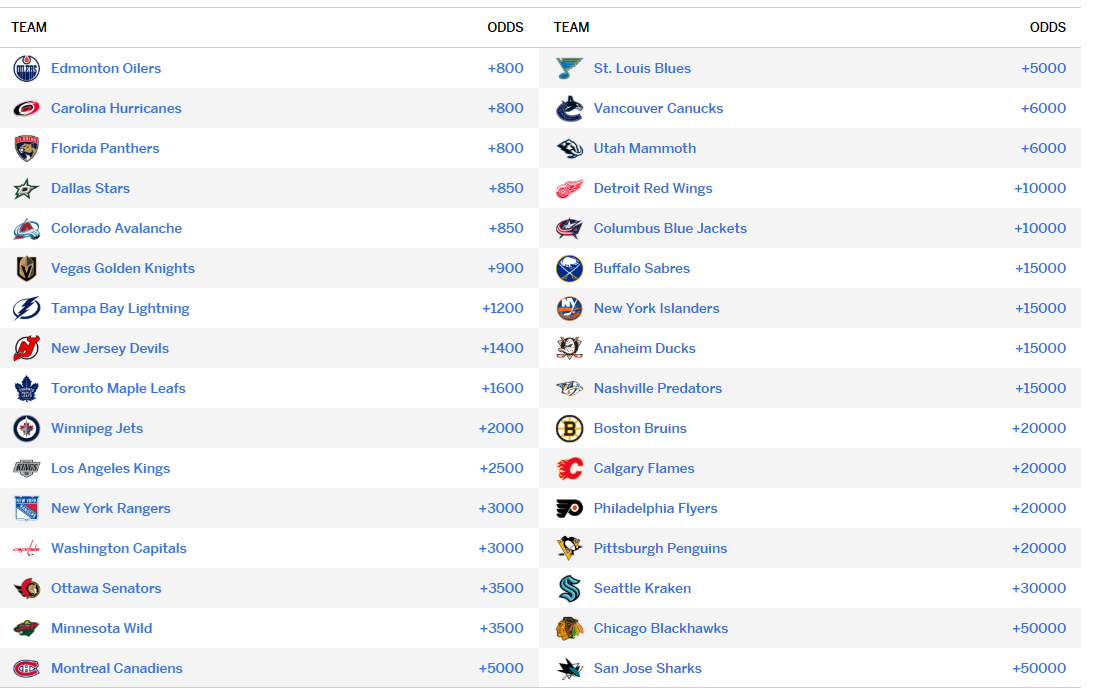Screen dimensions: 1093x697
Task: Click the Calgary Flames logo
Action: pyautogui.click(x=570, y=468)
